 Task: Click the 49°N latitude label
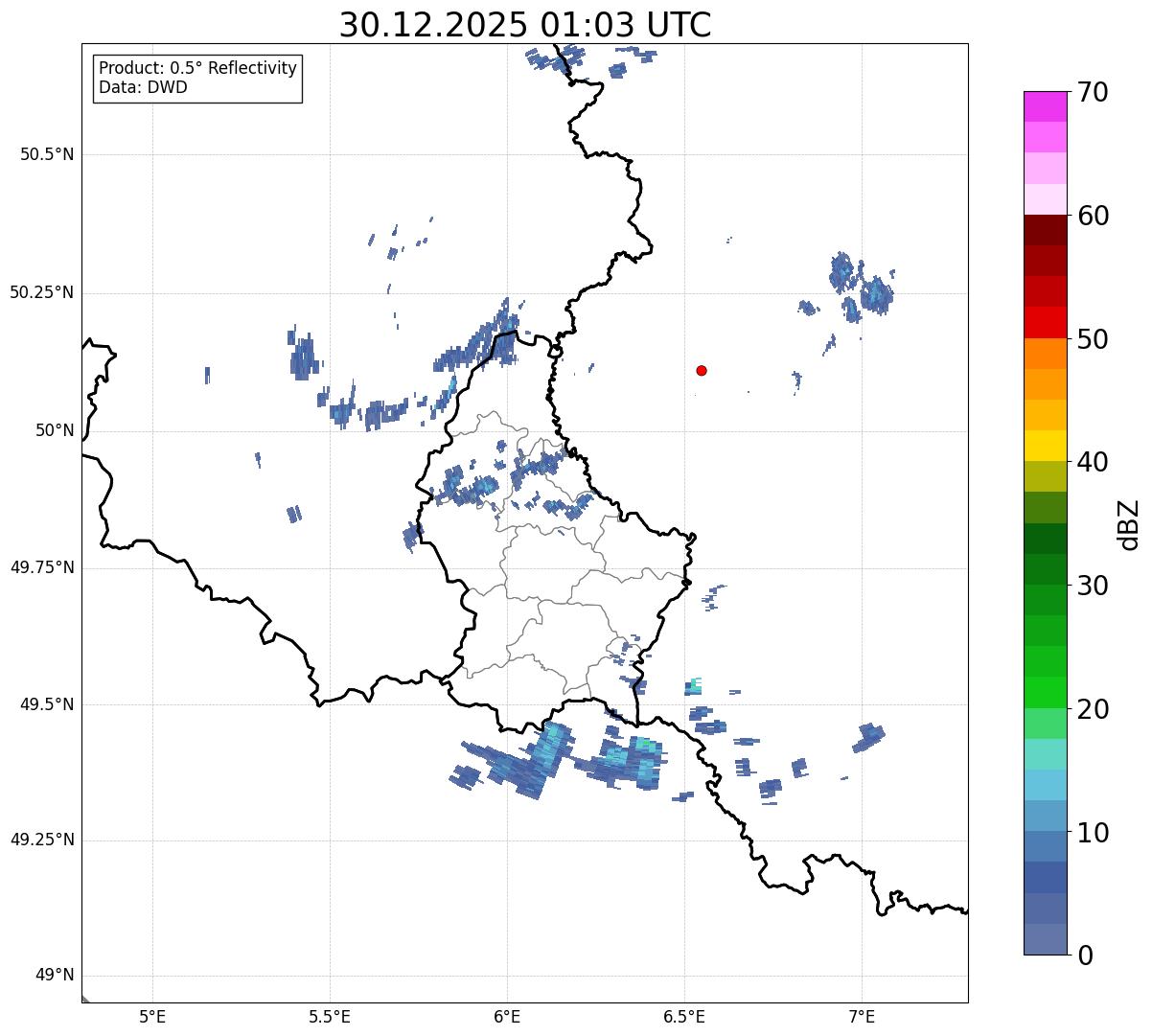56,976
